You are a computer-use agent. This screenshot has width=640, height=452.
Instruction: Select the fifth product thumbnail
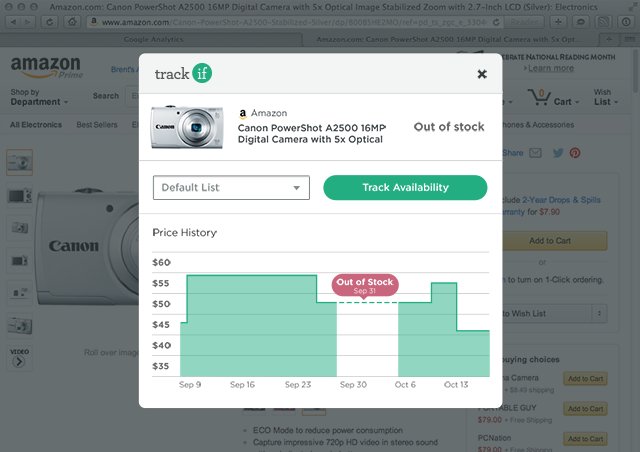point(19,293)
